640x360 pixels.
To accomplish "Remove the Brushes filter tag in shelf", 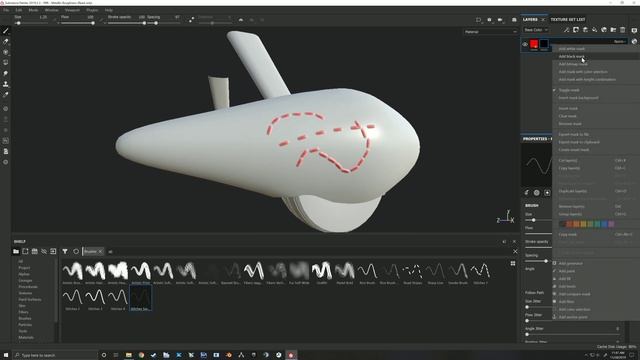I will (x=100, y=251).
